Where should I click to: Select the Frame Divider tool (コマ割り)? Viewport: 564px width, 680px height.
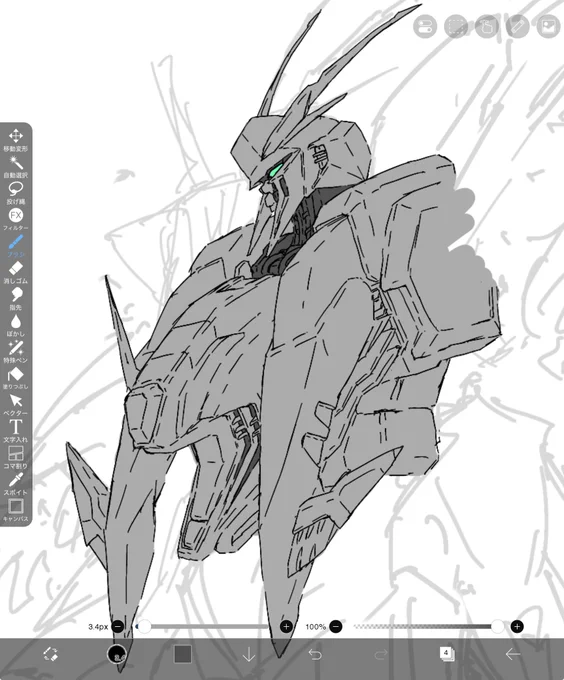(16, 458)
